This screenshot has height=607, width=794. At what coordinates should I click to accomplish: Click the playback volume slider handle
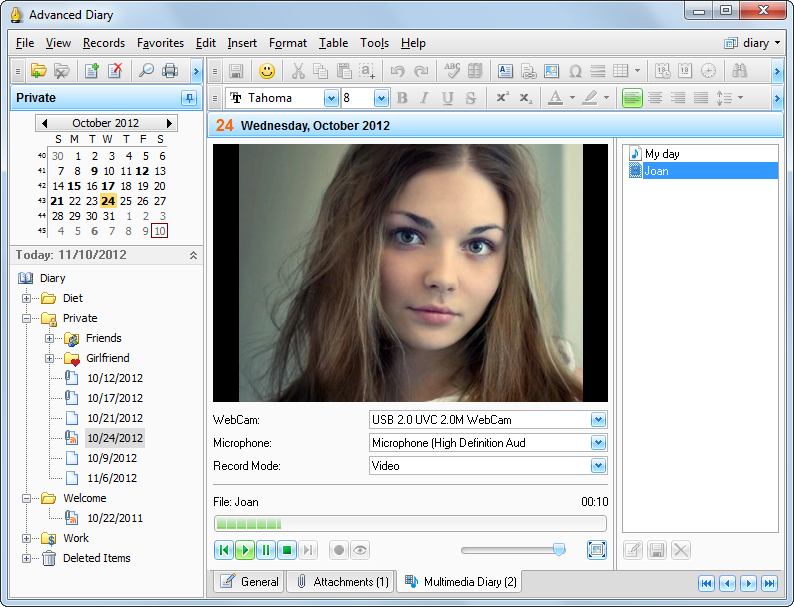click(x=559, y=549)
